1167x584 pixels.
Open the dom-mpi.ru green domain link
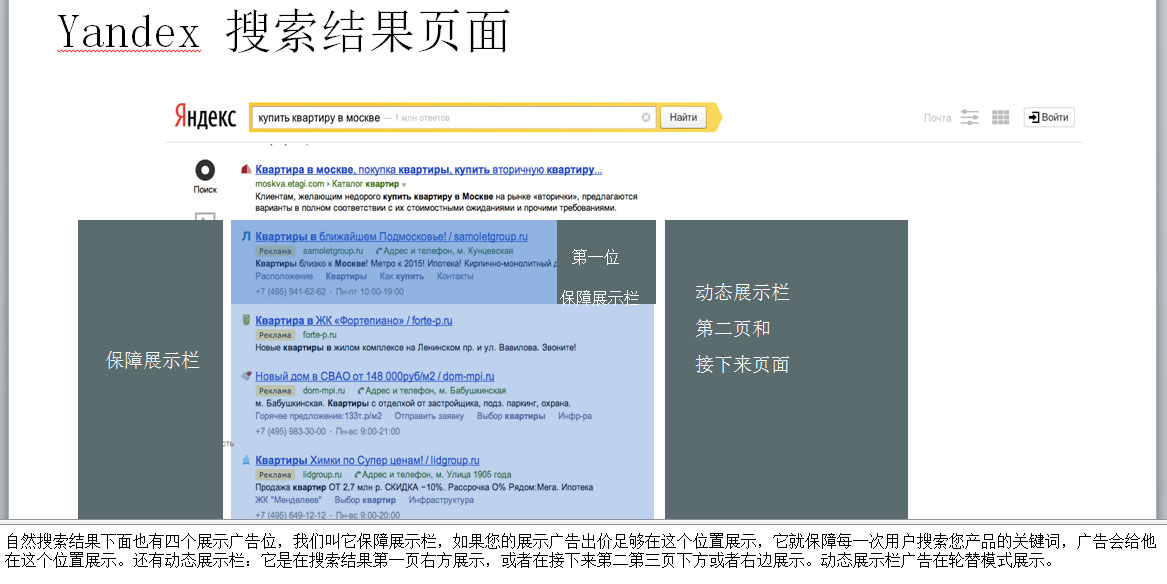324,391
